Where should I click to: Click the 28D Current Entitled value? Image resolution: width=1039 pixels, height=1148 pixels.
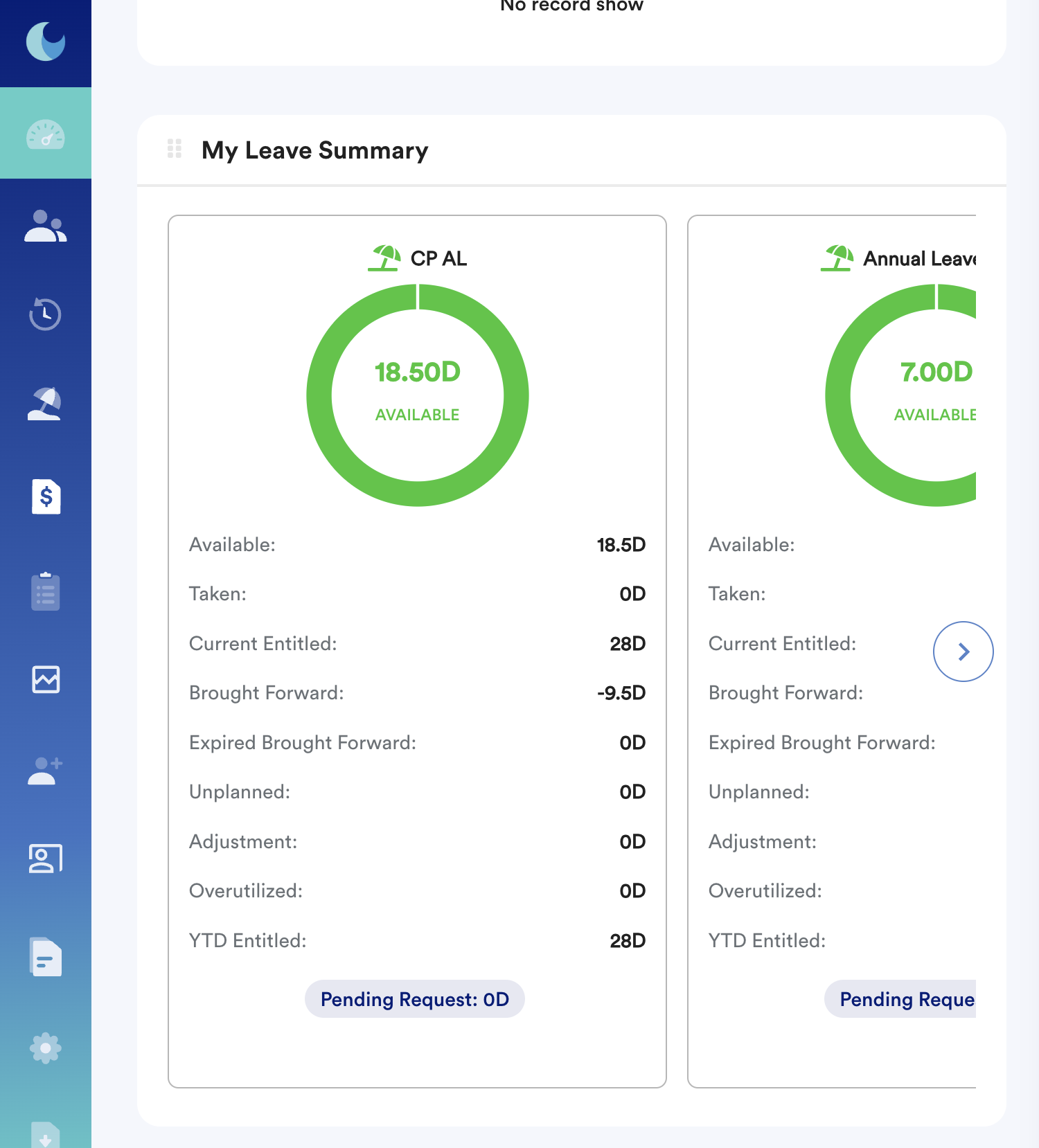click(x=628, y=644)
